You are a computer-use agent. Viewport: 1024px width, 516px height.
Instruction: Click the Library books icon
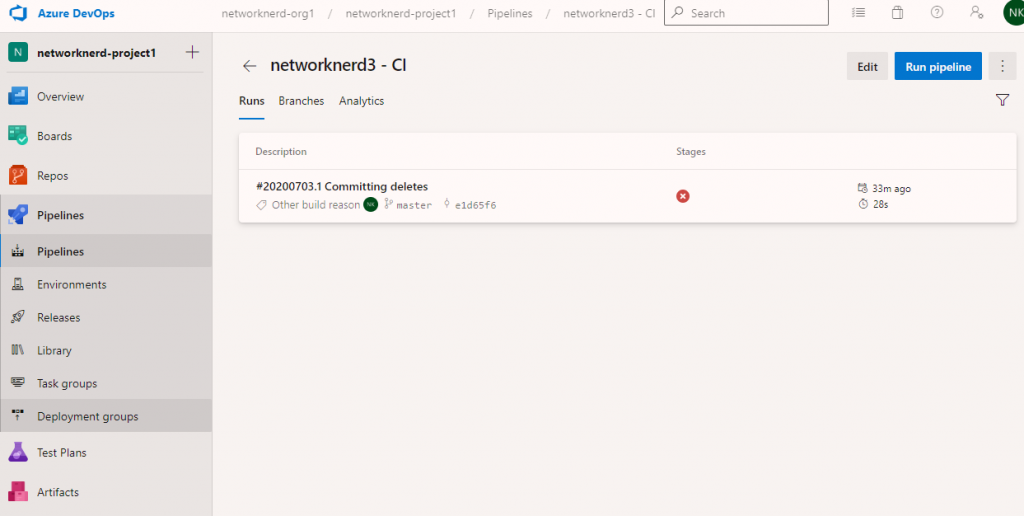(x=18, y=350)
